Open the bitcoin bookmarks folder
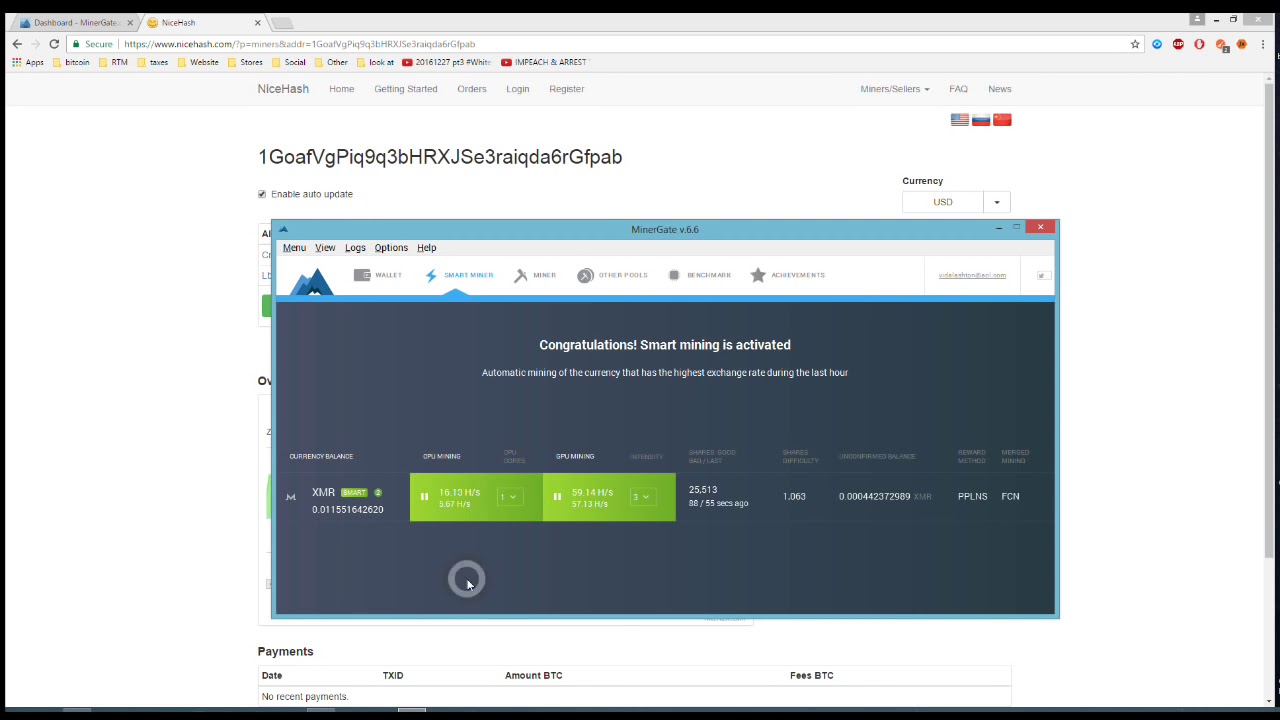This screenshot has width=1280, height=720. [69, 62]
